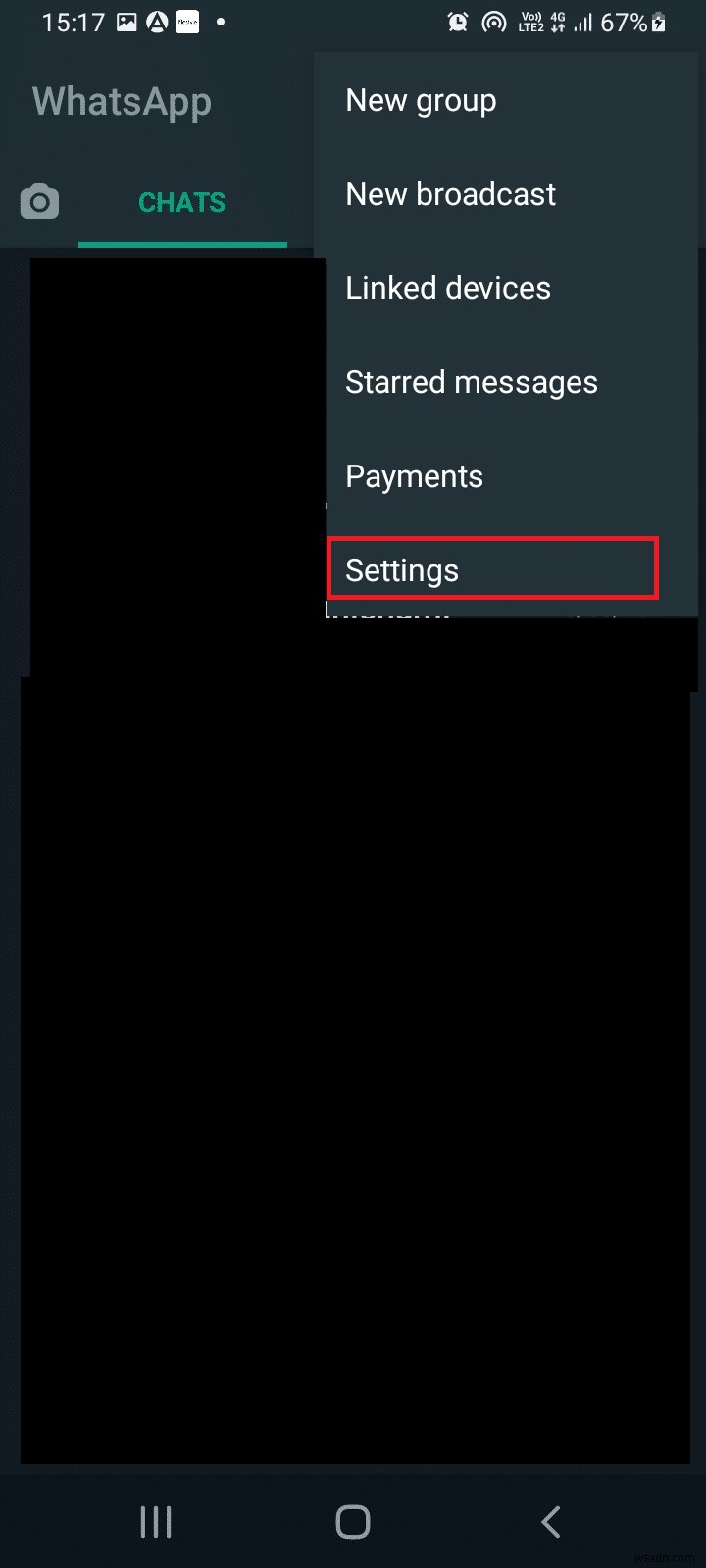Click the signal strength bars icon
706x1568 pixels.
(583, 22)
